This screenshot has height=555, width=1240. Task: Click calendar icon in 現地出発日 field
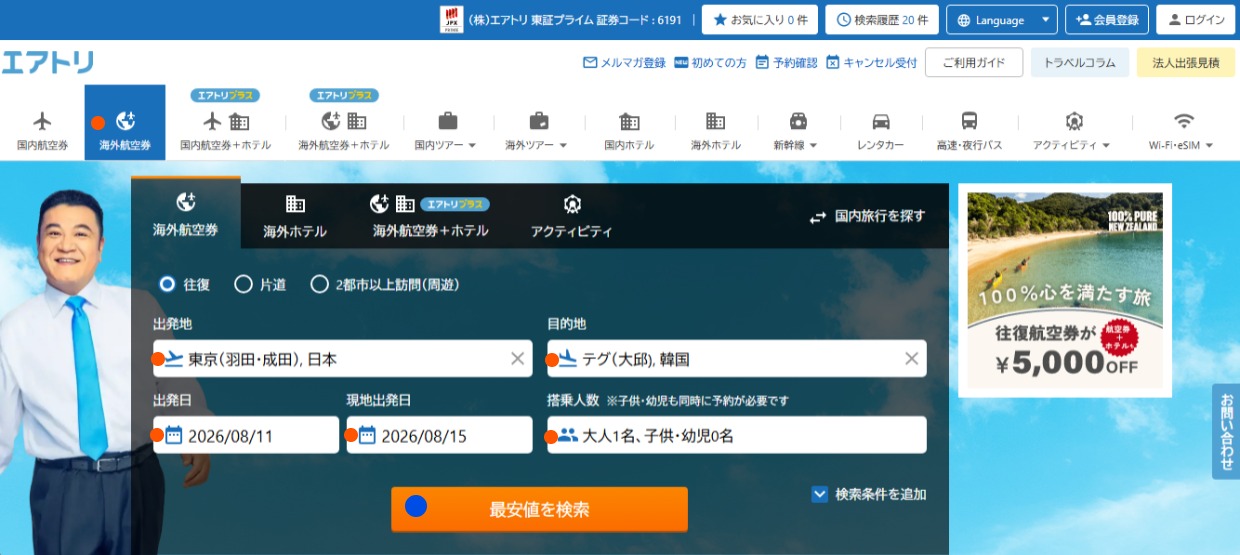pos(367,435)
